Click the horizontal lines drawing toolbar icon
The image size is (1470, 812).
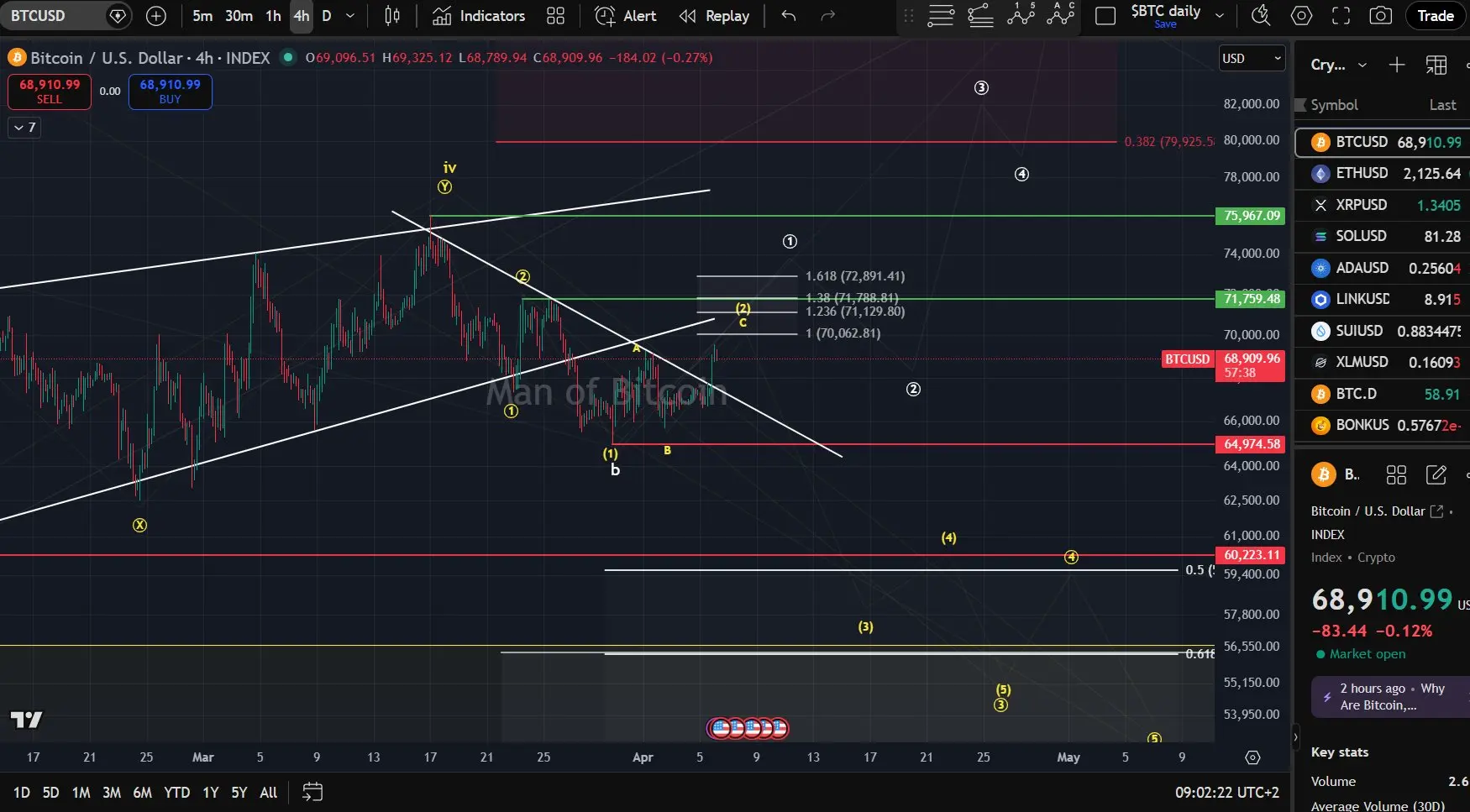(941, 16)
